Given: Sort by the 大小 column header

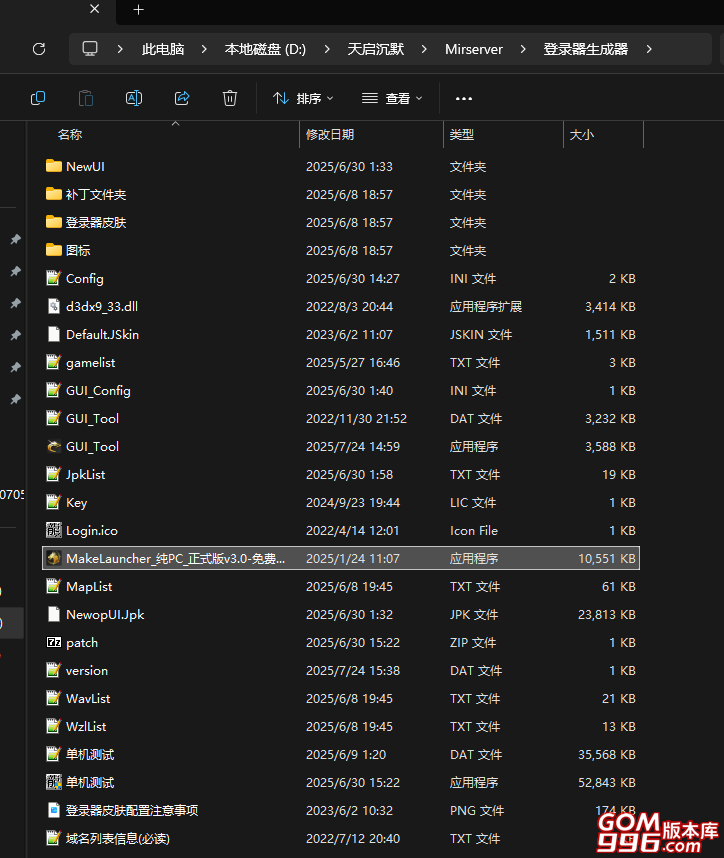Looking at the screenshot, I should (x=581, y=134).
